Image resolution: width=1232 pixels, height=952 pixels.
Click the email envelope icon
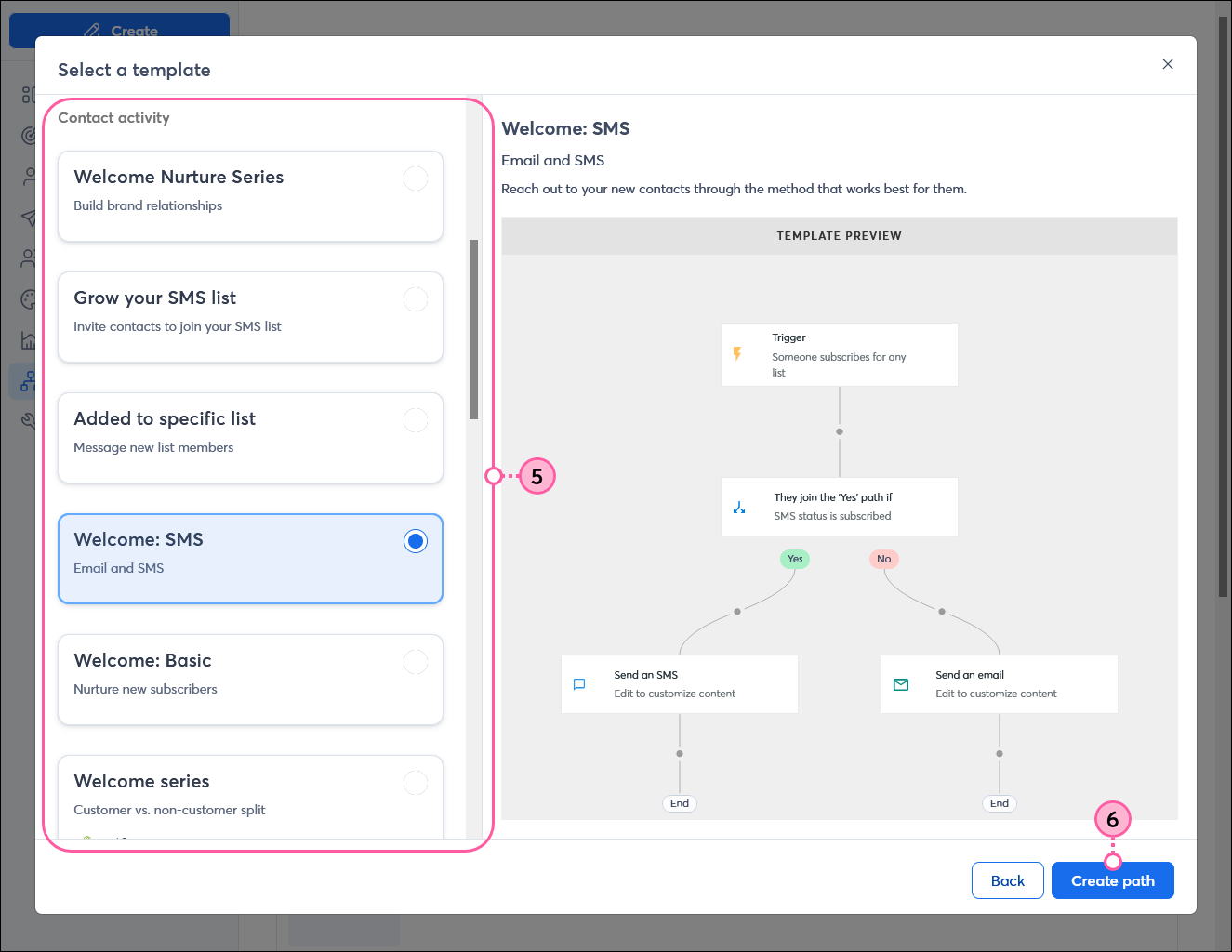click(901, 684)
